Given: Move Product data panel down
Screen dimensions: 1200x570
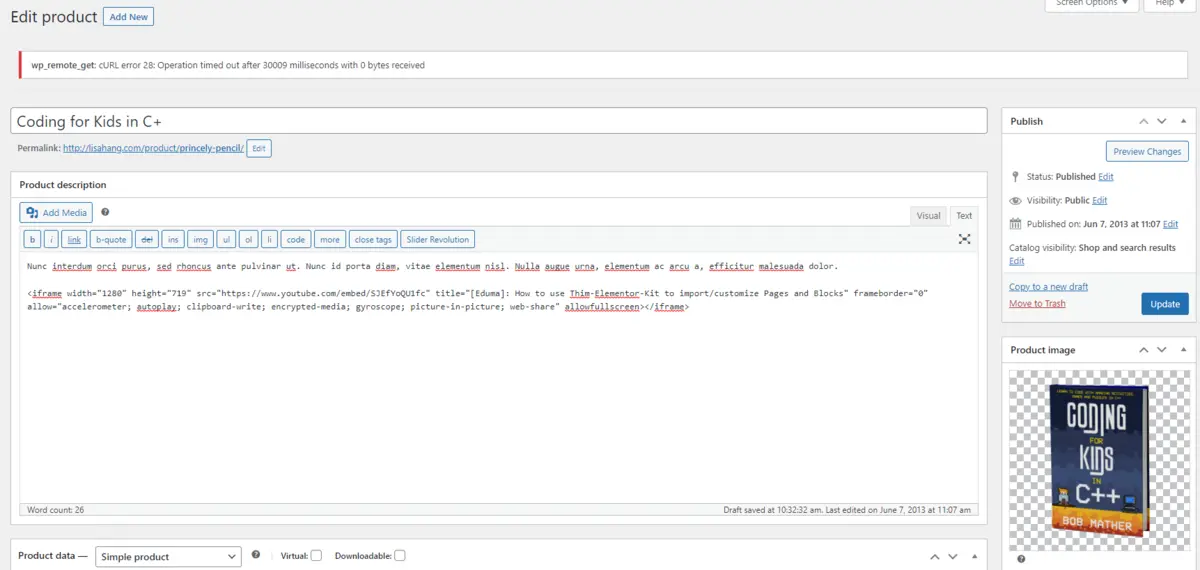Looking at the screenshot, I should (x=953, y=556).
